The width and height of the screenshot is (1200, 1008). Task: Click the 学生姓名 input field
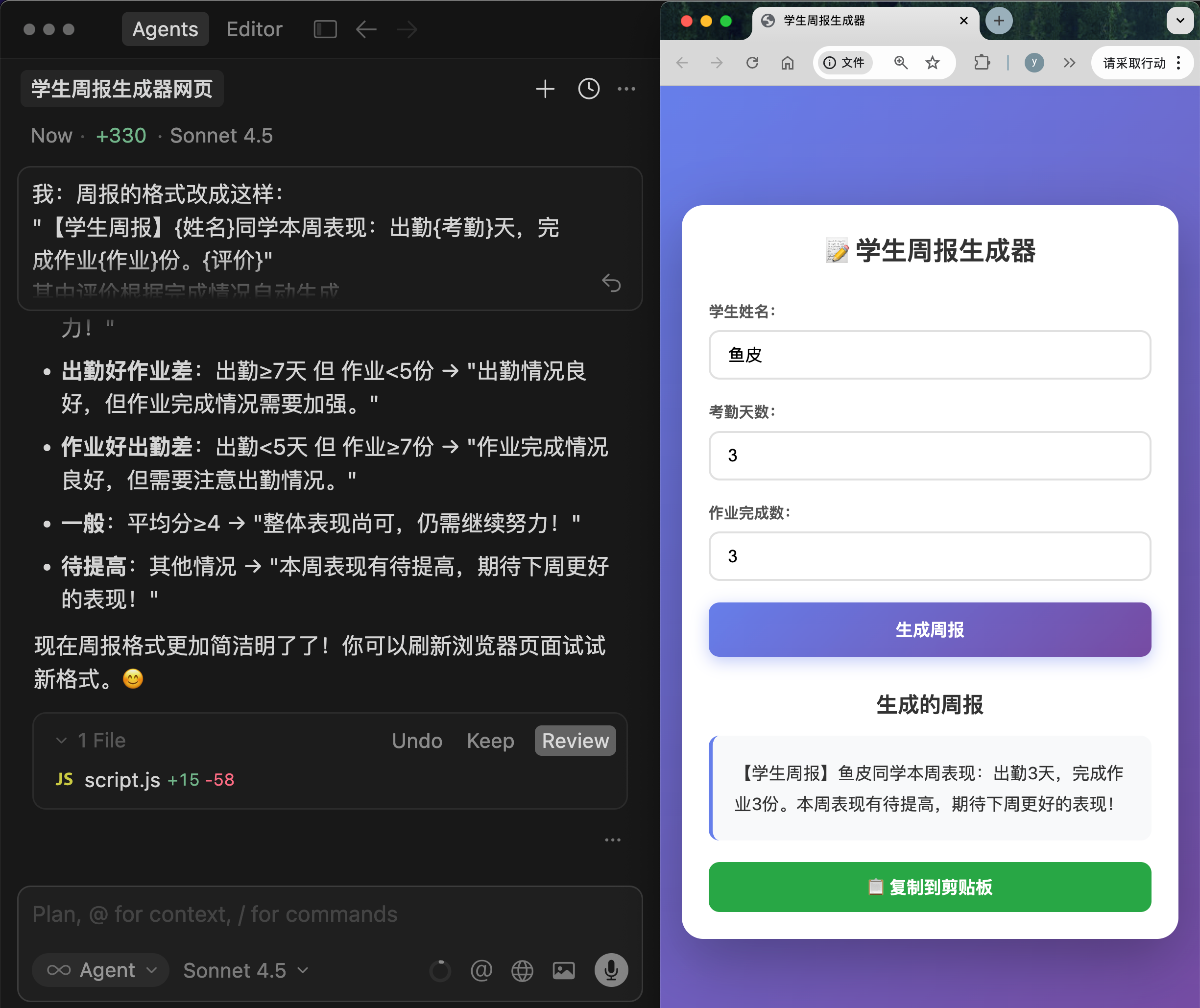[929, 355]
